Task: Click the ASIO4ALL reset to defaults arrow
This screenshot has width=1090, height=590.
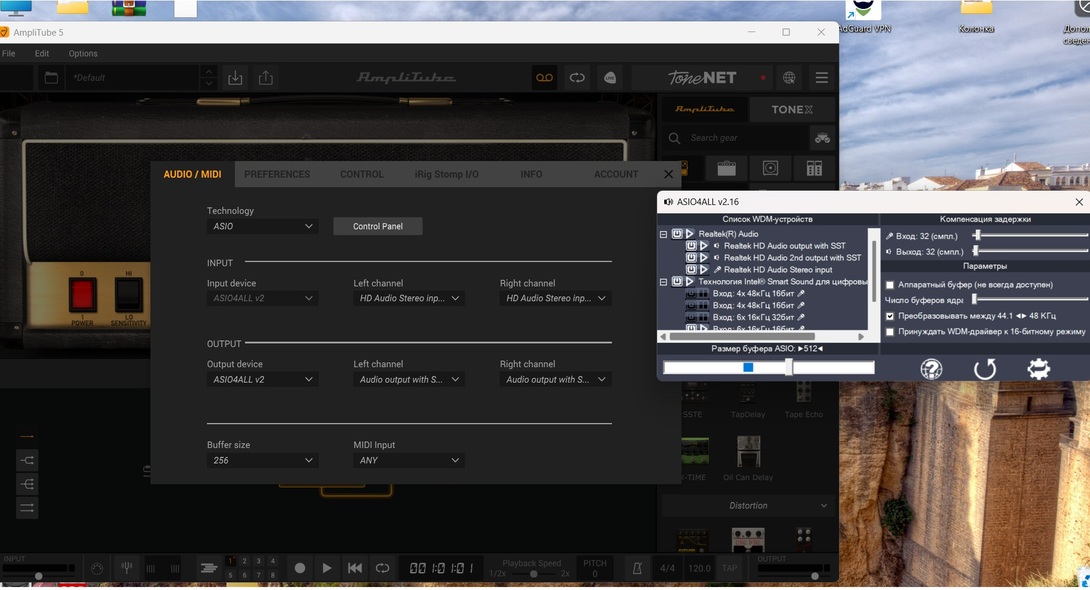Action: pyautogui.click(x=985, y=368)
